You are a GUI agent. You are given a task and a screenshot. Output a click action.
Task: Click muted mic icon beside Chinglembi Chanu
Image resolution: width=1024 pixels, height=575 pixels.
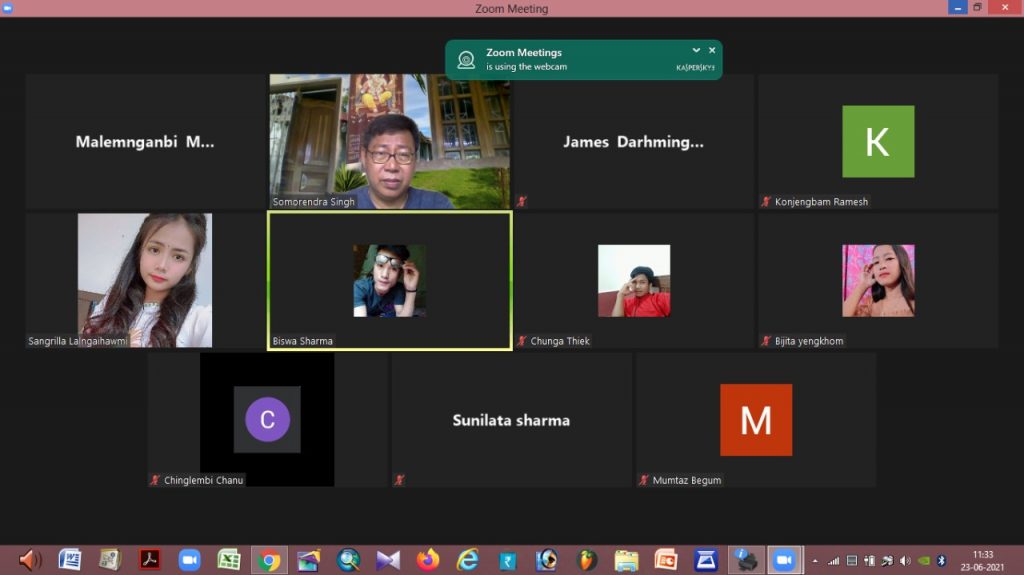(155, 480)
